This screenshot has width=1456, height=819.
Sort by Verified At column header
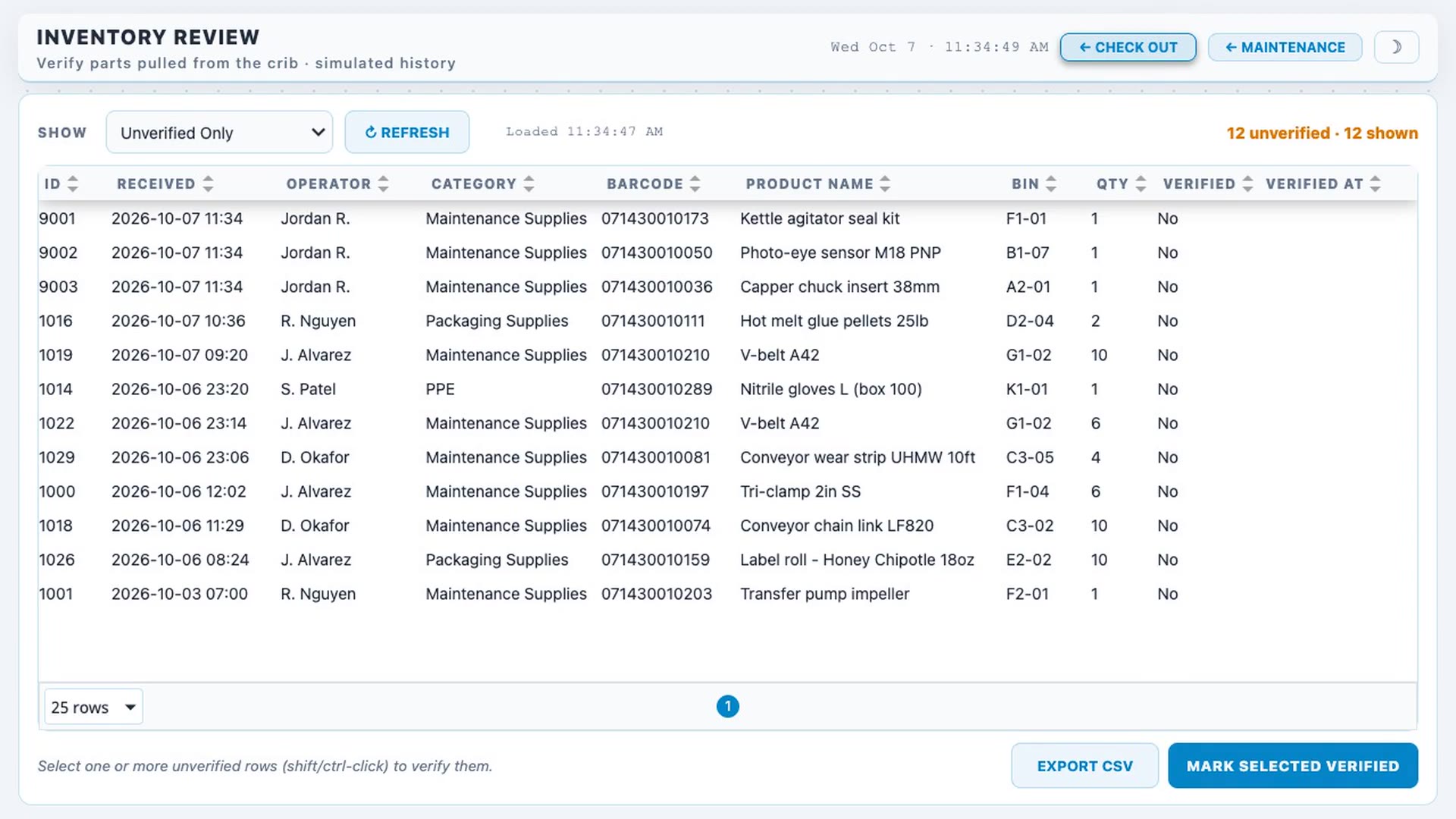coord(1323,184)
